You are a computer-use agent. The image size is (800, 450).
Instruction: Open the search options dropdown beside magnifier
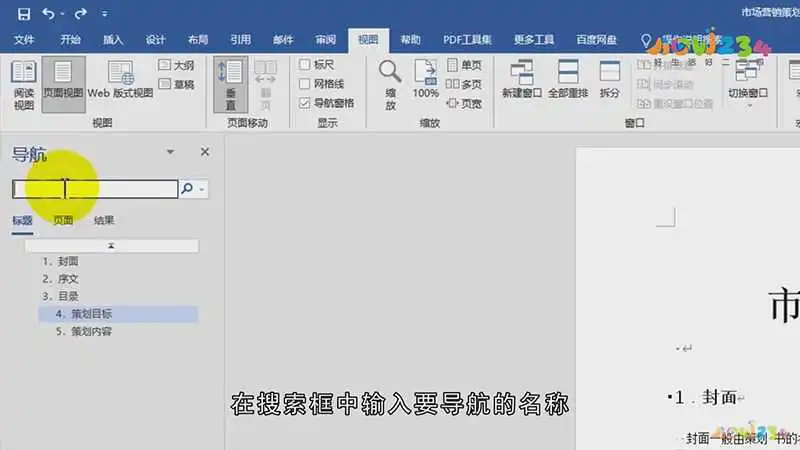(x=203, y=188)
